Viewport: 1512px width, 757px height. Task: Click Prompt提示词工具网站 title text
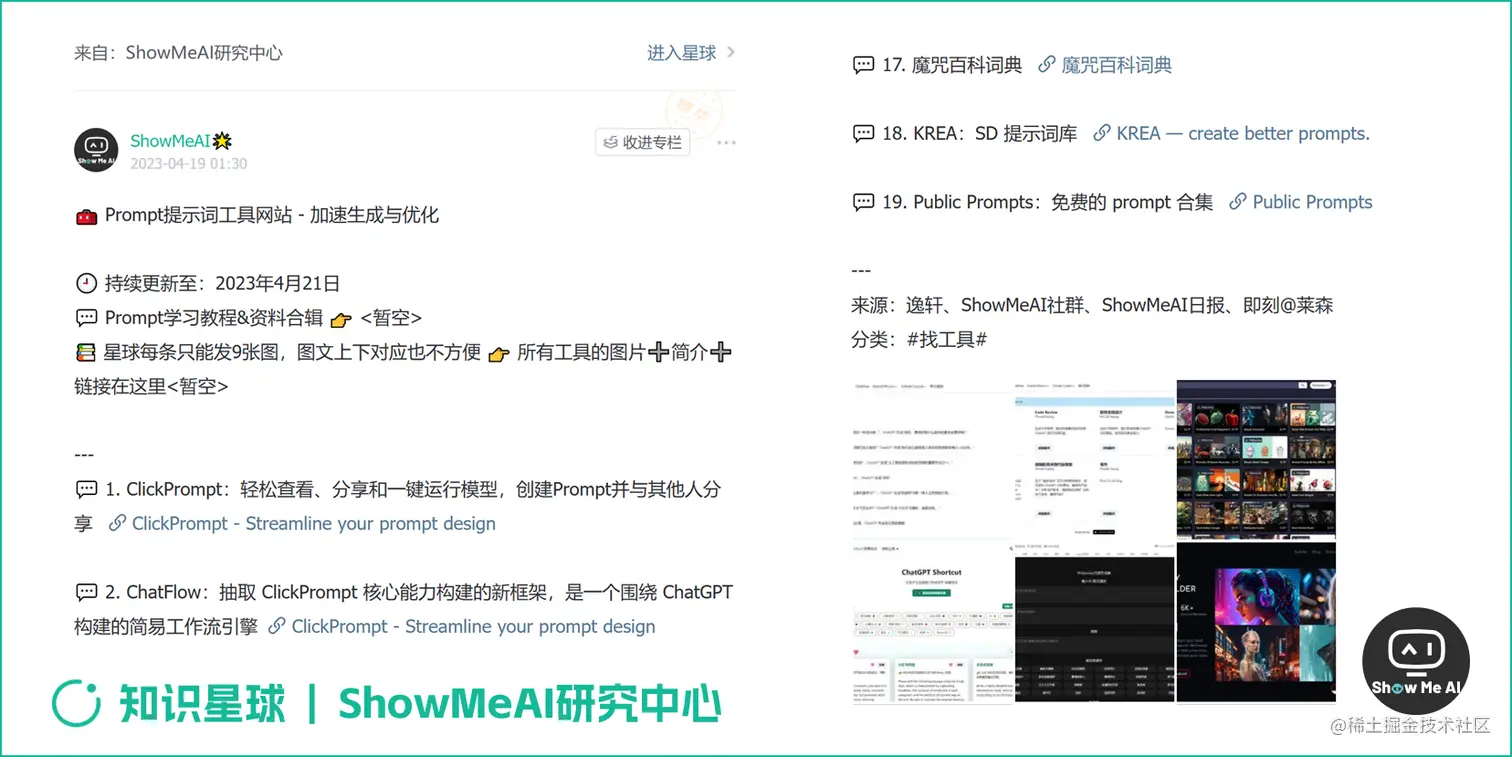(272, 215)
